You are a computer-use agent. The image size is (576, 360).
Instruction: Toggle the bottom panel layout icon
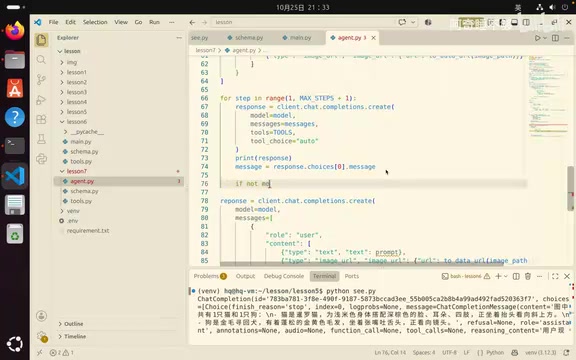point(514,22)
